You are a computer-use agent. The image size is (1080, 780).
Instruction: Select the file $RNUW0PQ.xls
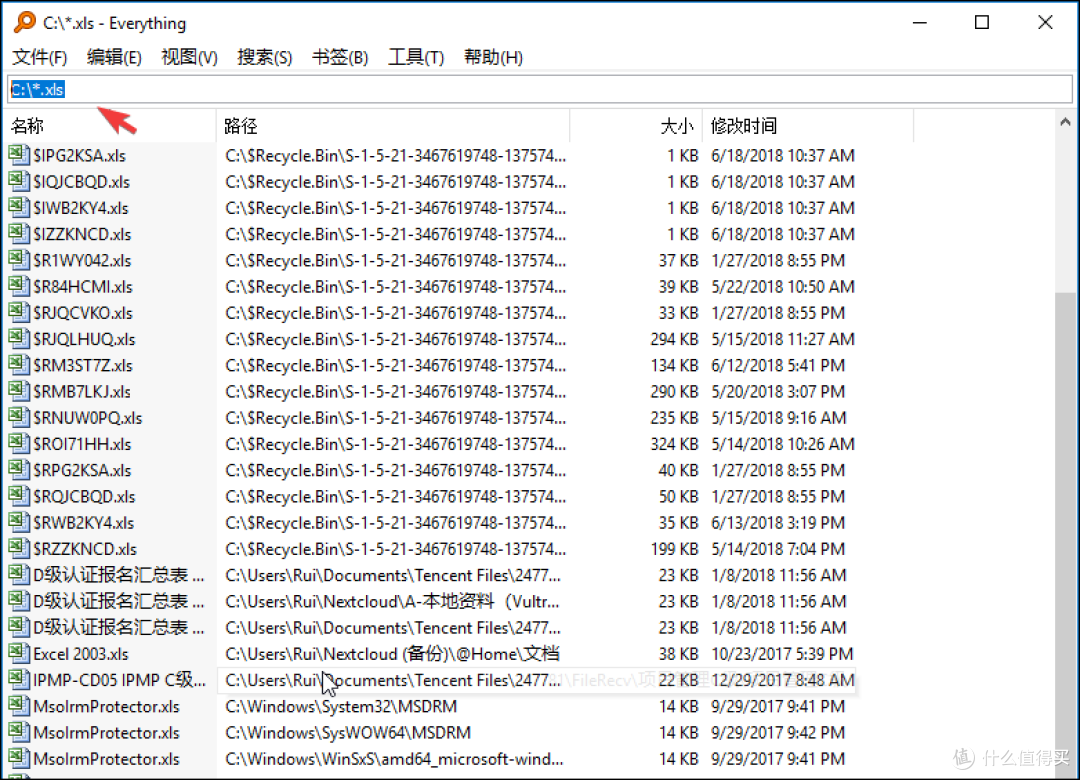[87, 418]
